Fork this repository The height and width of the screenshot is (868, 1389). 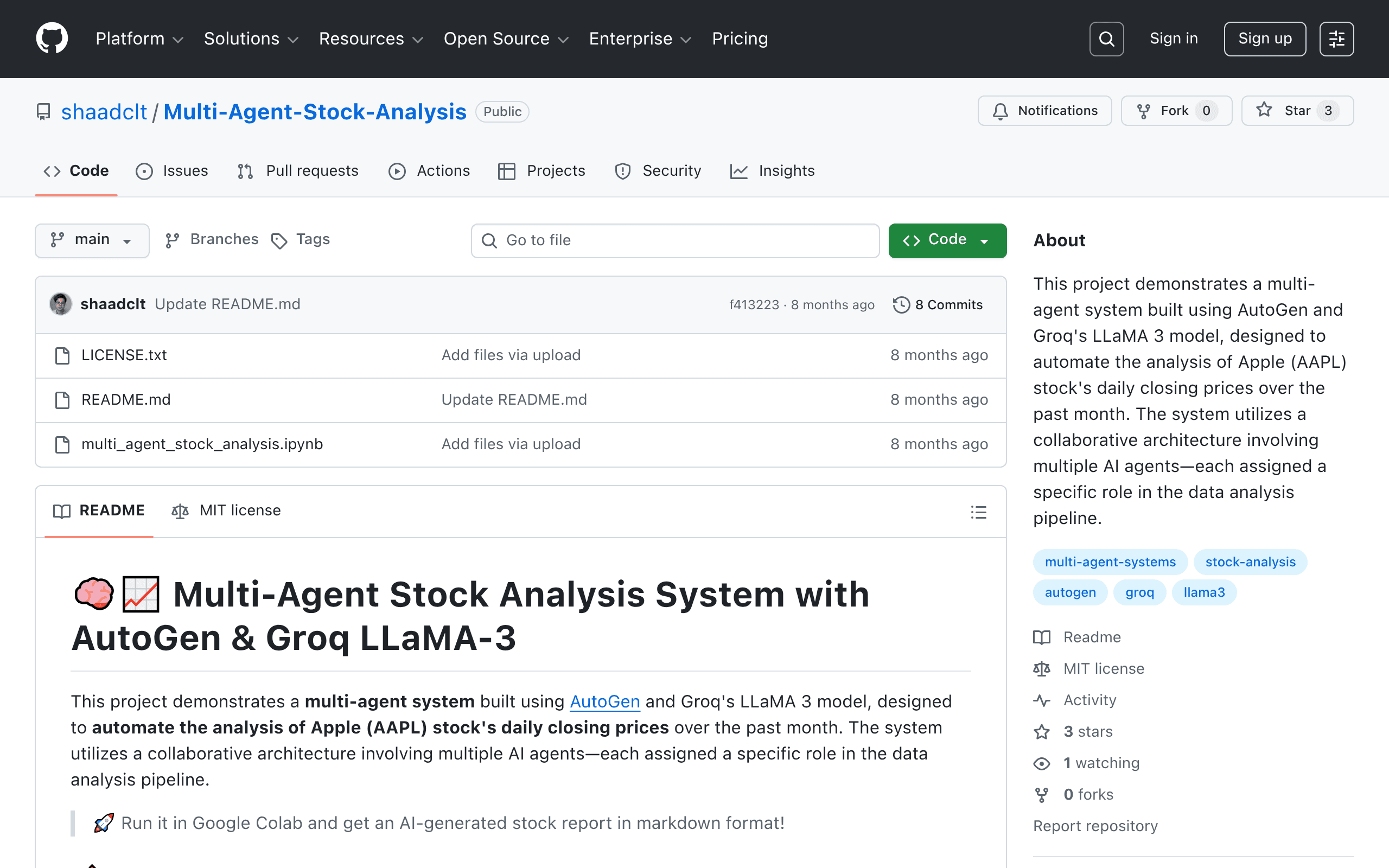point(1176,111)
